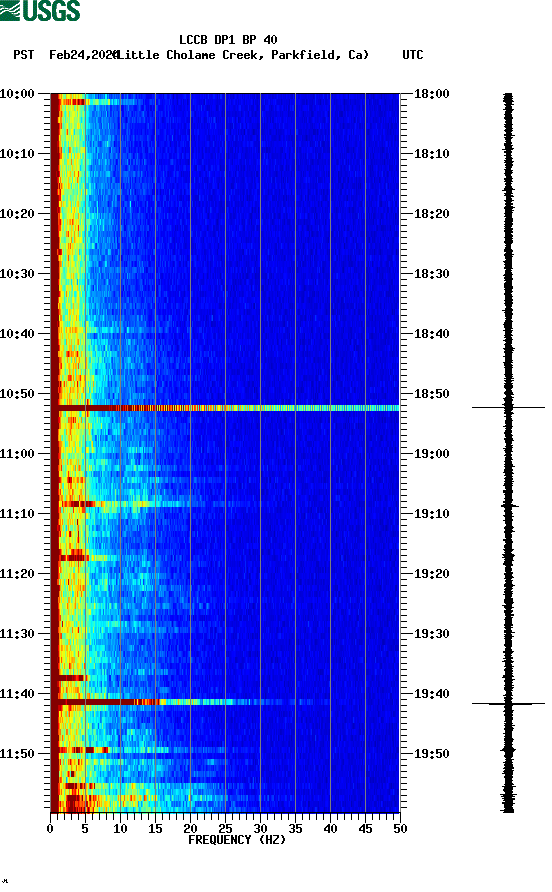Click the '11:40' PST time label
The height and width of the screenshot is (892, 552).
[x=17, y=694]
